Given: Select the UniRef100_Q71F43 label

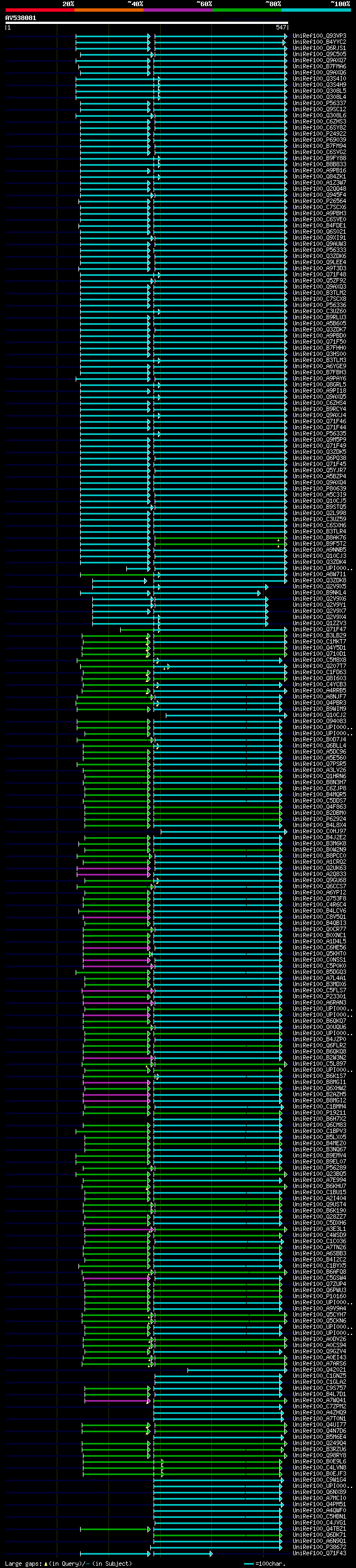Looking at the screenshot, I should (319, 1554).
